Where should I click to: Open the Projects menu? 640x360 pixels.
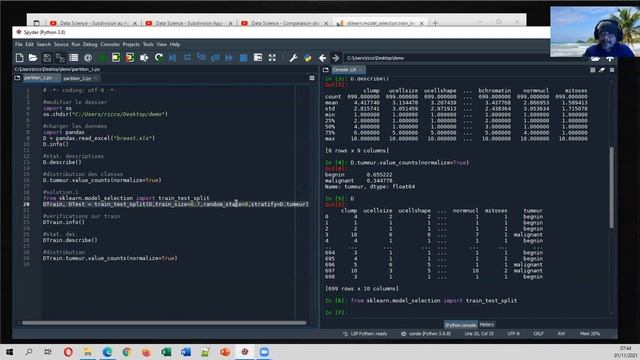[131, 44]
